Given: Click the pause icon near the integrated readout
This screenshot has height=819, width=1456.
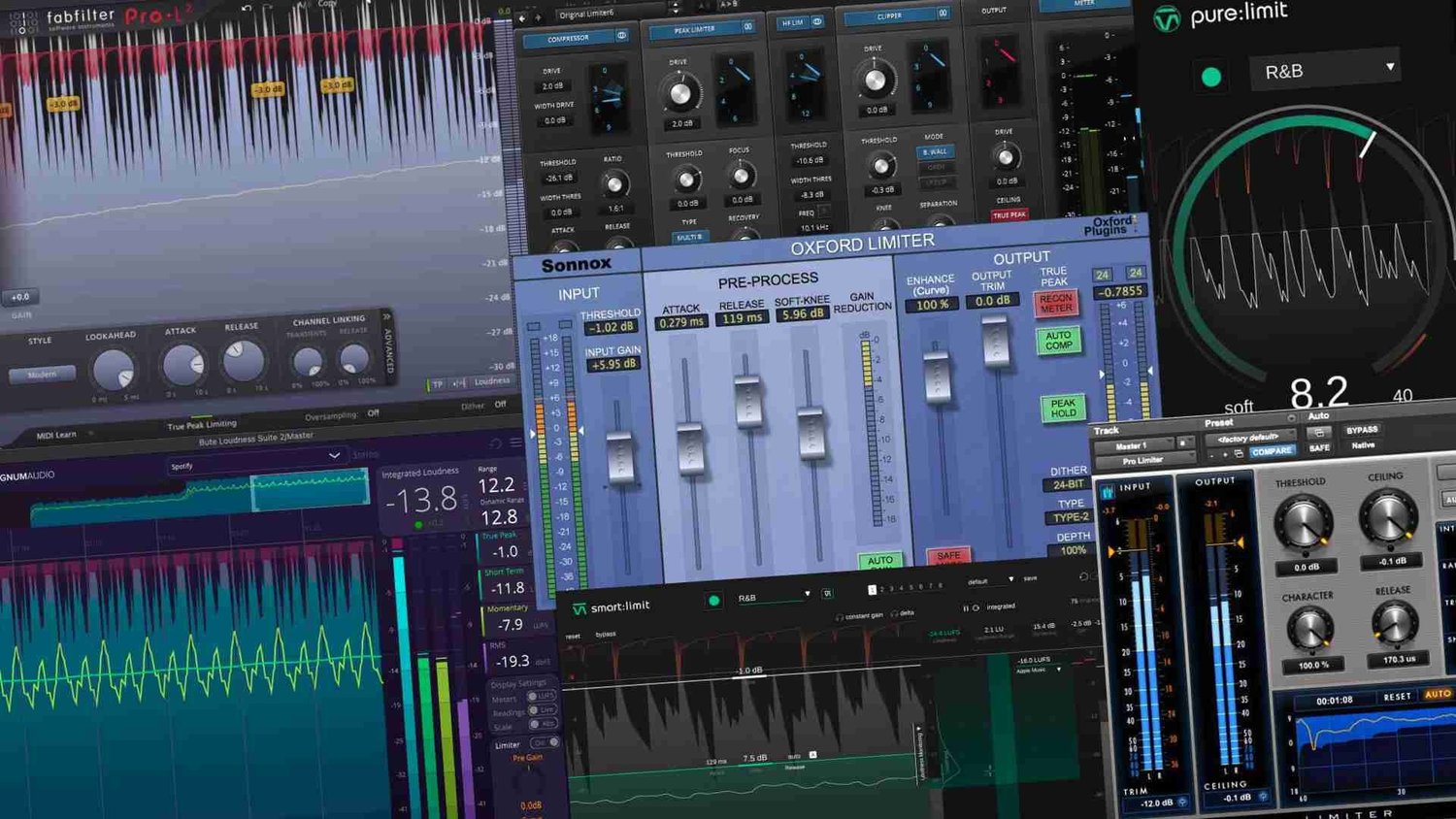Looking at the screenshot, I should (964, 609).
